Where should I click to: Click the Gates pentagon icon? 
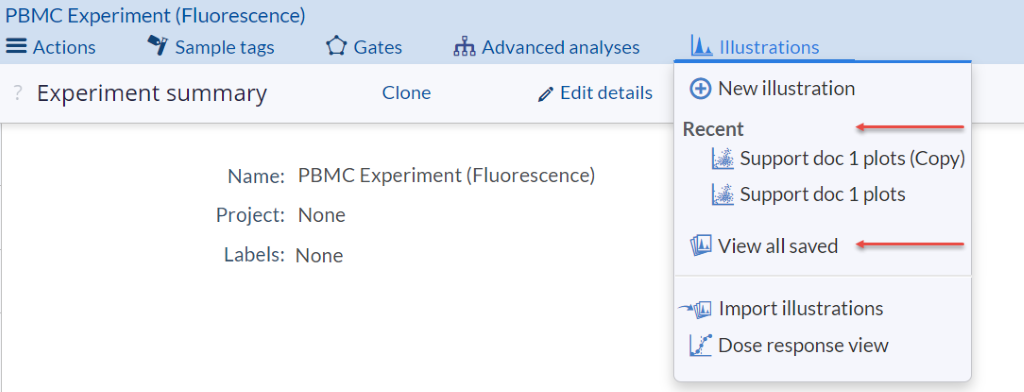[x=336, y=46]
